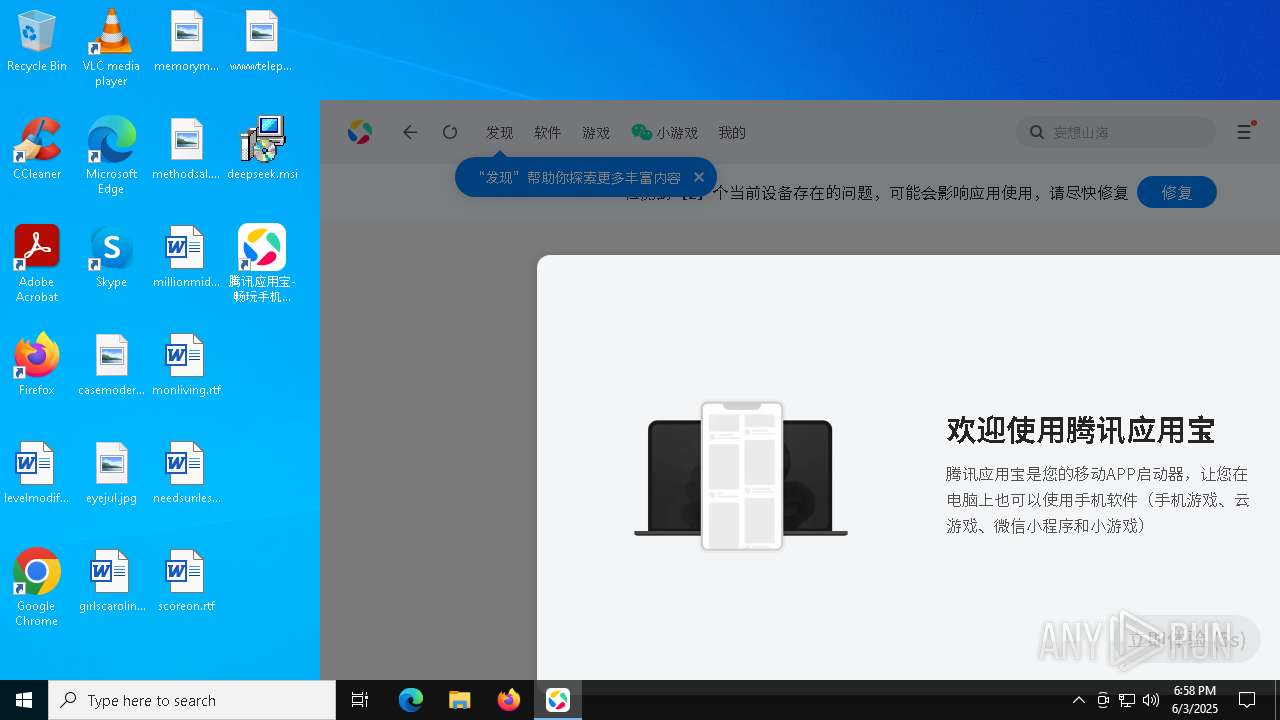The height and width of the screenshot is (720, 1280).
Task: Open the Firefox desktop shortcut
Action: coord(37,364)
